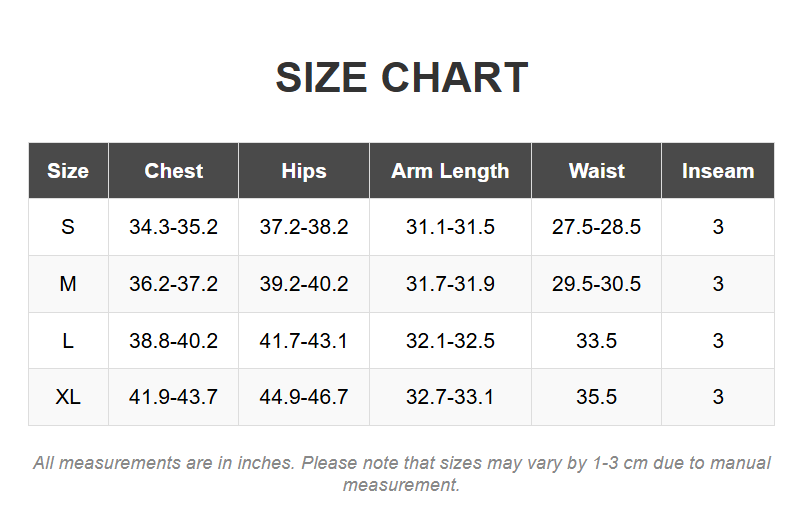Select the size S row label
Image resolution: width=795 pixels, height=532 pixels.
(68, 227)
